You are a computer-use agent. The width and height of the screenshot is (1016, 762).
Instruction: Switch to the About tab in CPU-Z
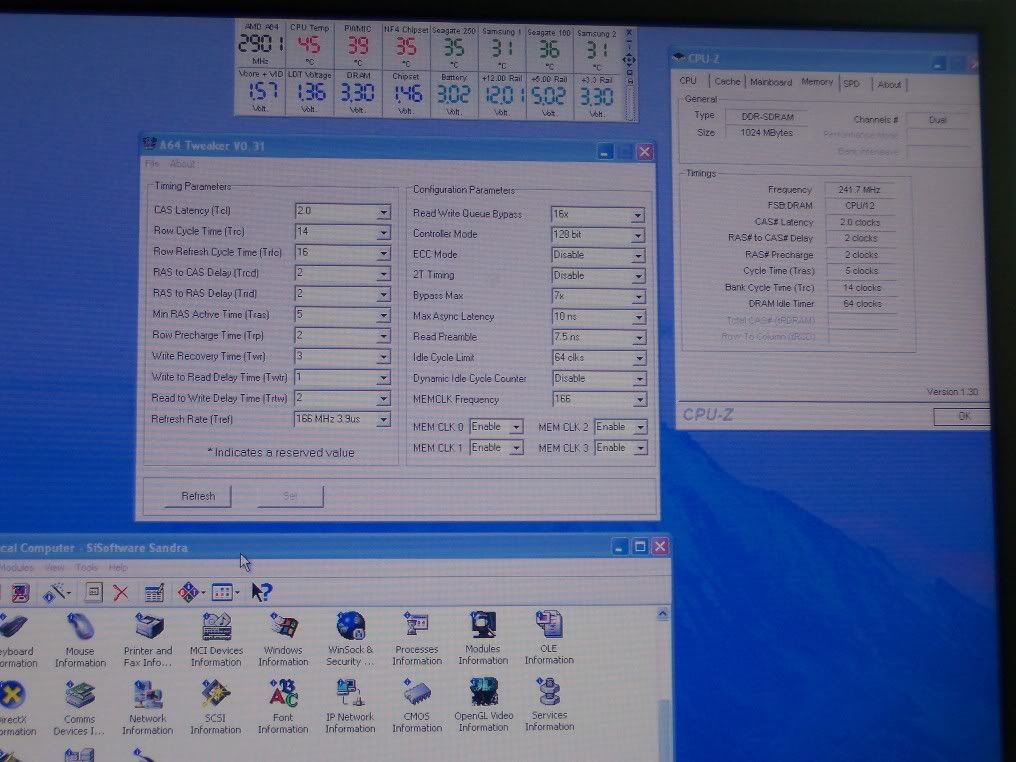[889, 84]
